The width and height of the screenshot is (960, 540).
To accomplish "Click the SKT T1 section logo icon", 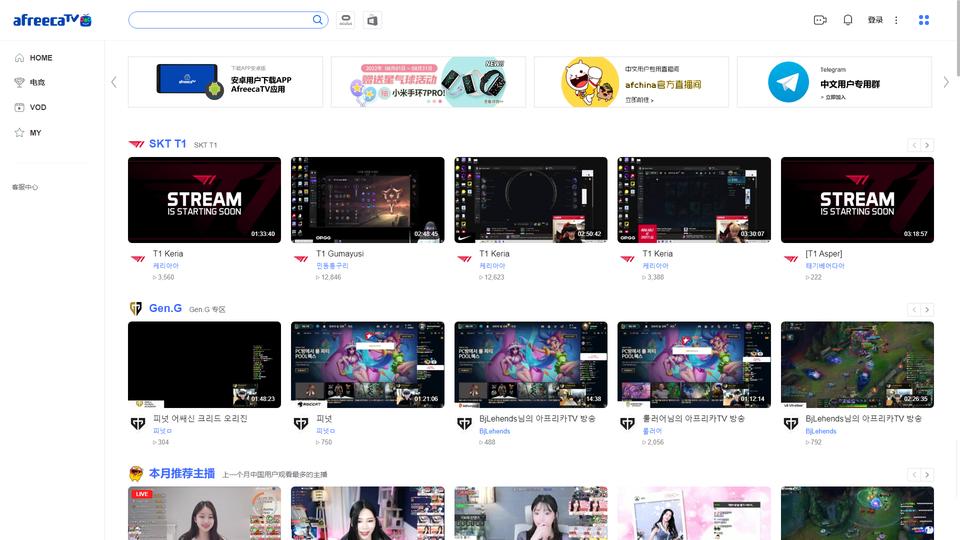I will click(136, 144).
